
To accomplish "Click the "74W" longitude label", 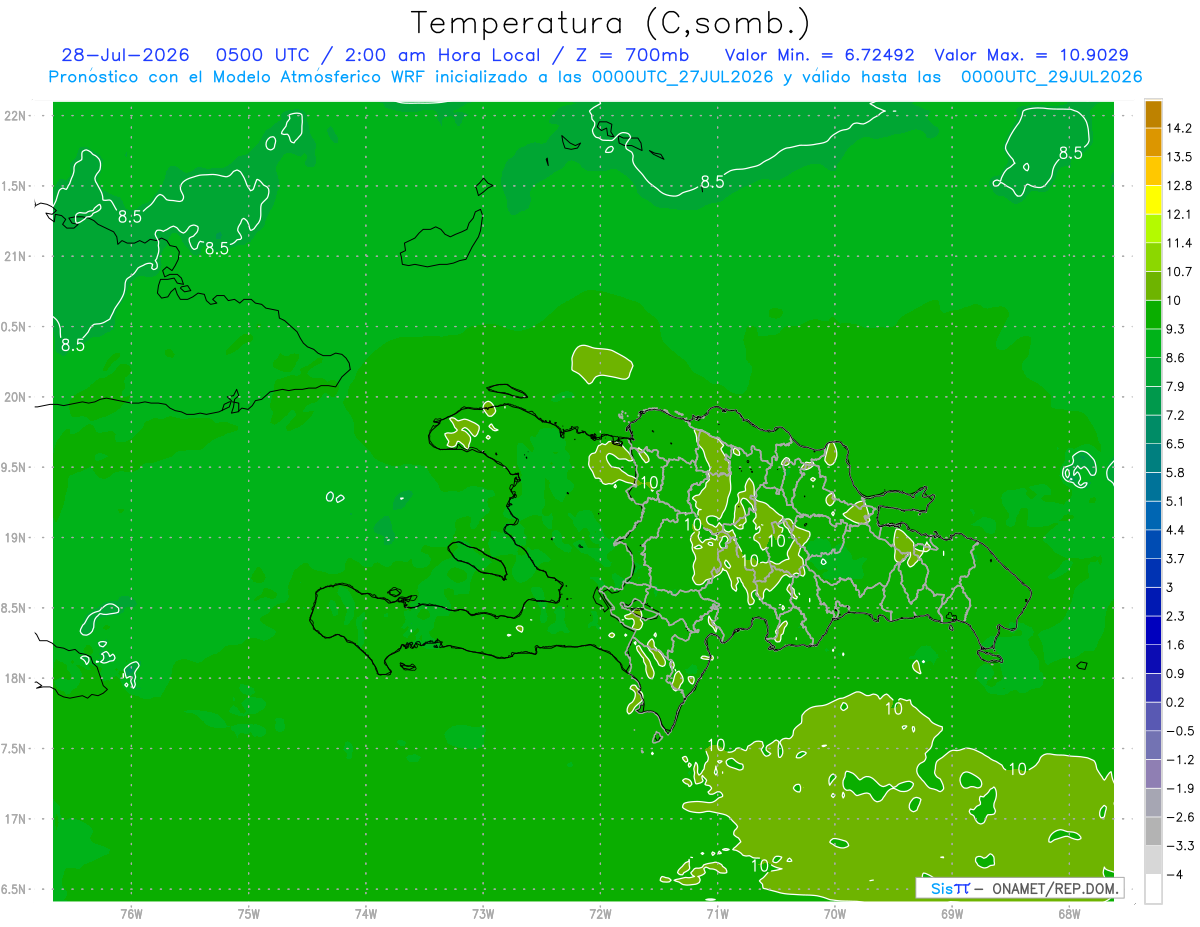I will [365, 914].
